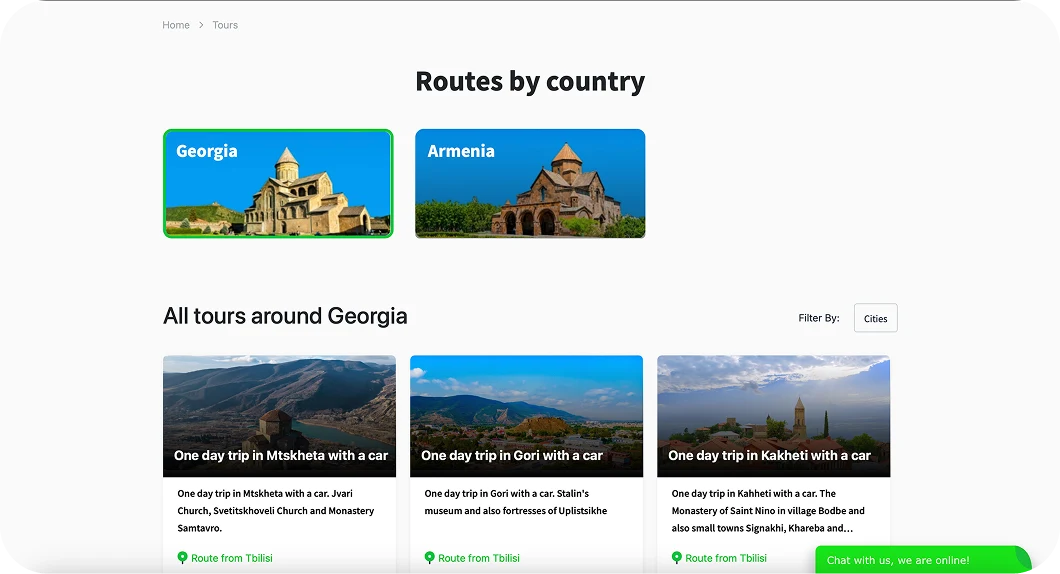Click 'Route from Tbilisi' on Gori card
The height and width of the screenshot is (574, 1060).
pos(478,558)
